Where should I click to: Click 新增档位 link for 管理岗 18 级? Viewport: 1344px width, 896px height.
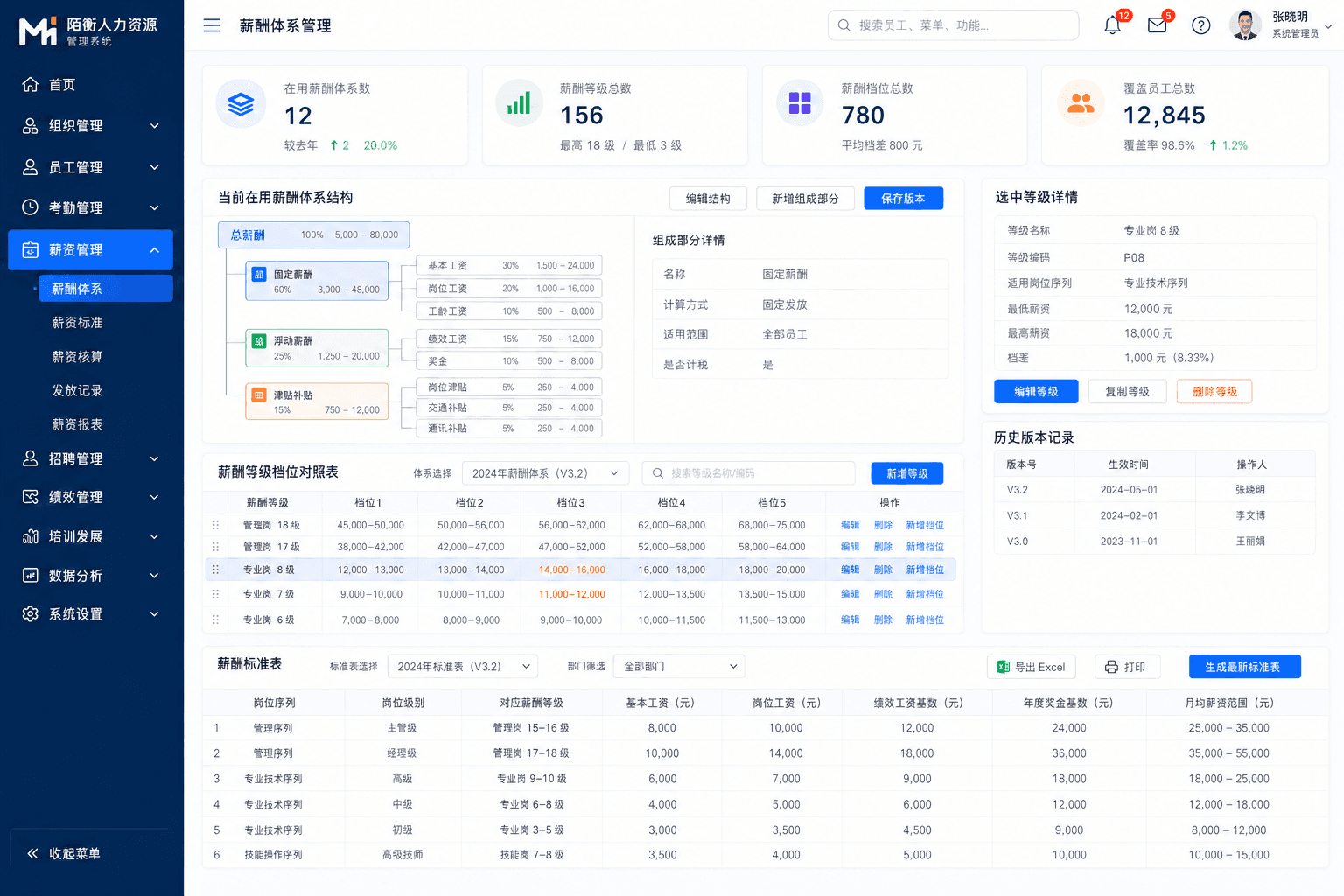pyautogui.click(x=925, y=525)
